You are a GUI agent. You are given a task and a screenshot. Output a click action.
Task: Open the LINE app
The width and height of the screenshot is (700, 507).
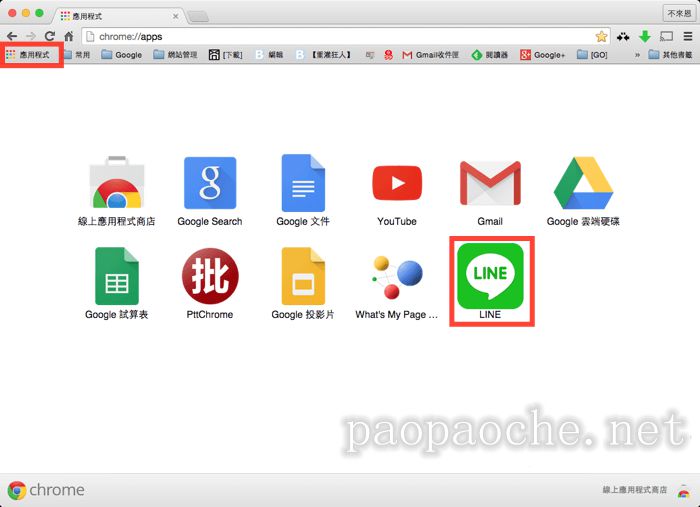(x=490, y=276)
